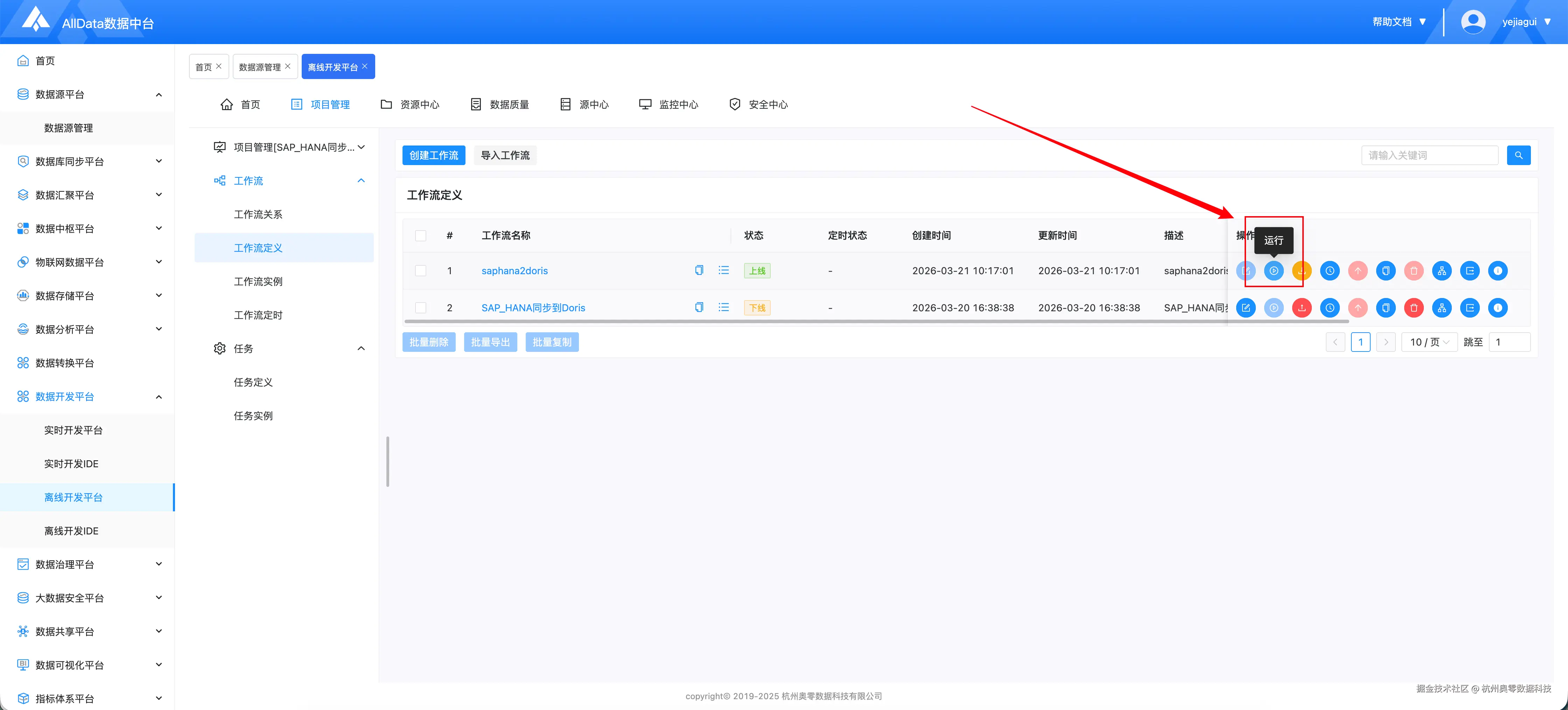Image resolution: width=1568 pixels, height=710 pixels.
Task: Edit the SAP_HANA同步到Doris workflow
Action: pyautogui.click(x=1245, y=308)
